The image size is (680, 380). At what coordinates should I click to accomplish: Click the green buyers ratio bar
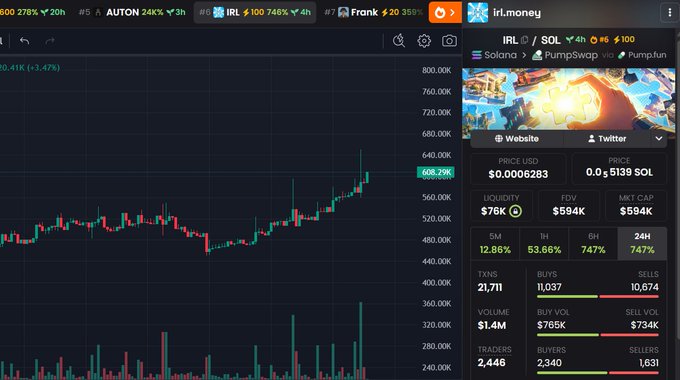pos(572,373)
